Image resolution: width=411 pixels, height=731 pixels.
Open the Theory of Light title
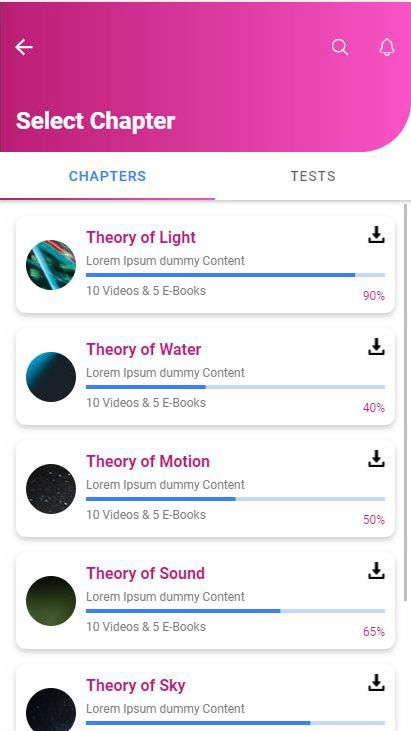(x=141, y=237)
